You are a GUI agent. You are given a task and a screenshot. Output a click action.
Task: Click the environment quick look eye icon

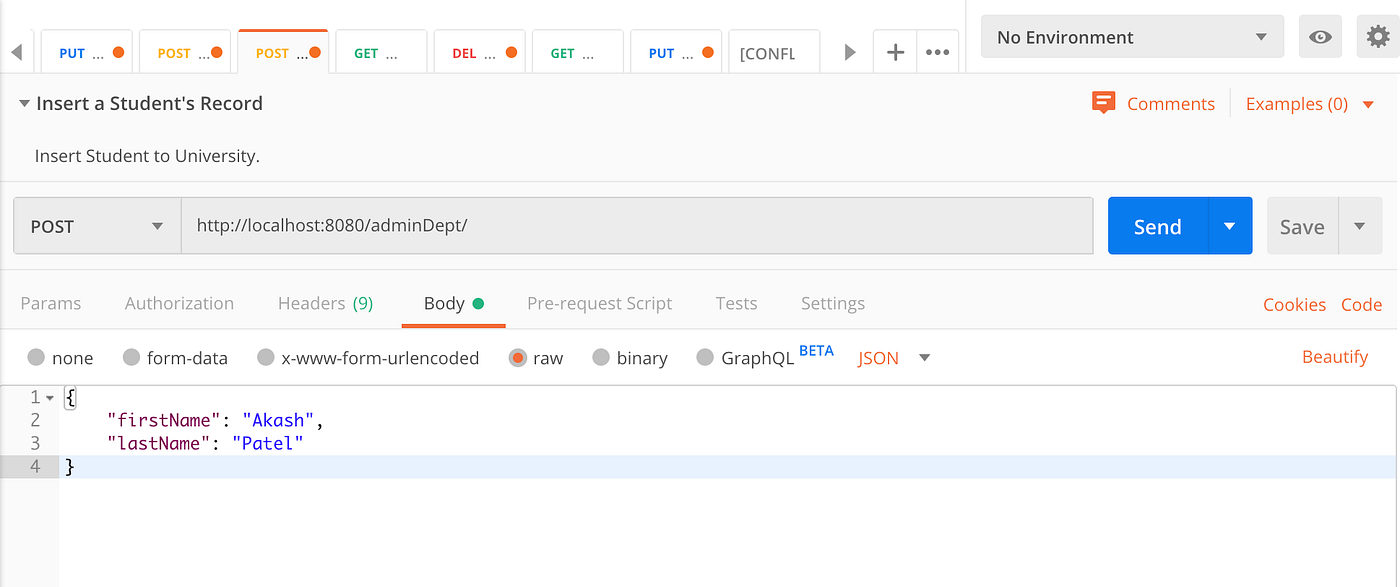[x=1320, y=36]
